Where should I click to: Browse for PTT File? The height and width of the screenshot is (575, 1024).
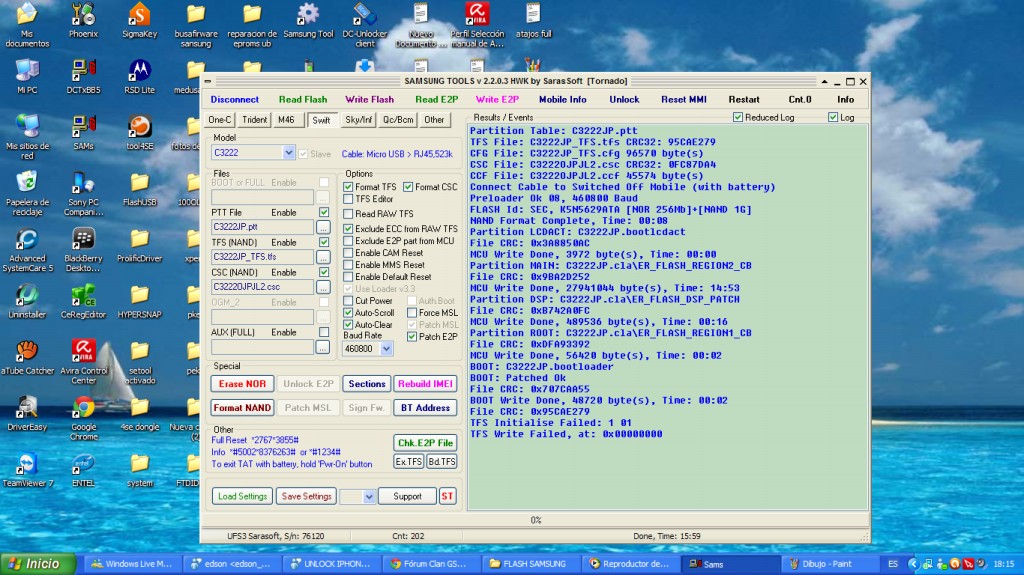click(x=323, y=227)
